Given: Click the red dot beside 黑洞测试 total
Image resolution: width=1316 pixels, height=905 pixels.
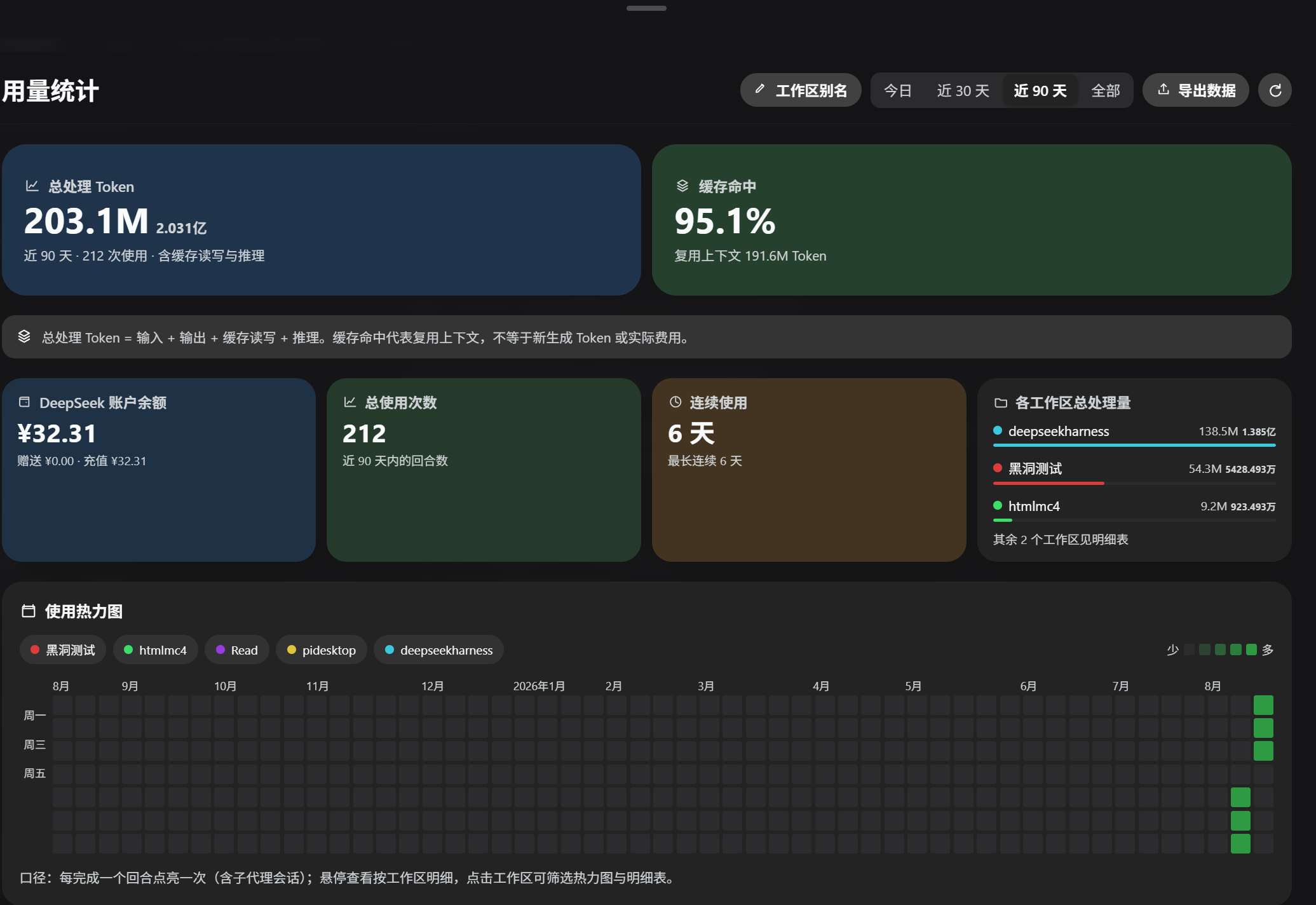Looking at the screenshot, I should 998,468.
